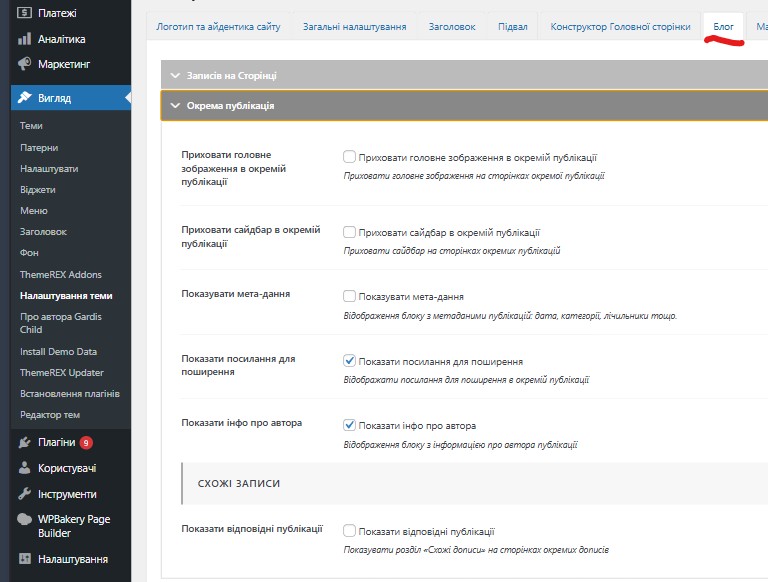Screen dimensions: 768x582
Task: Enable hiding featured image in single post
Action: pos(349,157)
